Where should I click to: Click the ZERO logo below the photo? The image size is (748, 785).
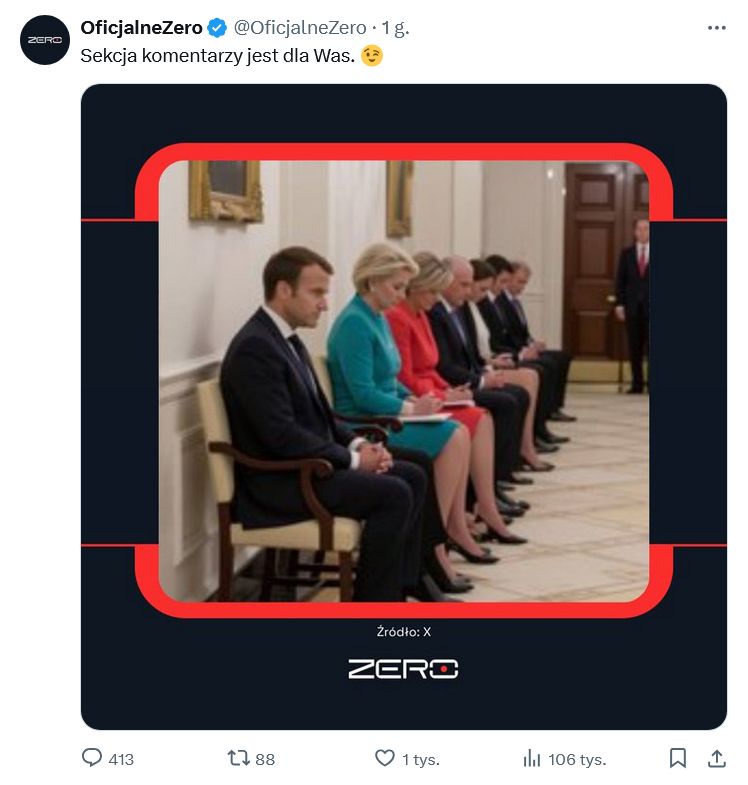pos(403,668)
